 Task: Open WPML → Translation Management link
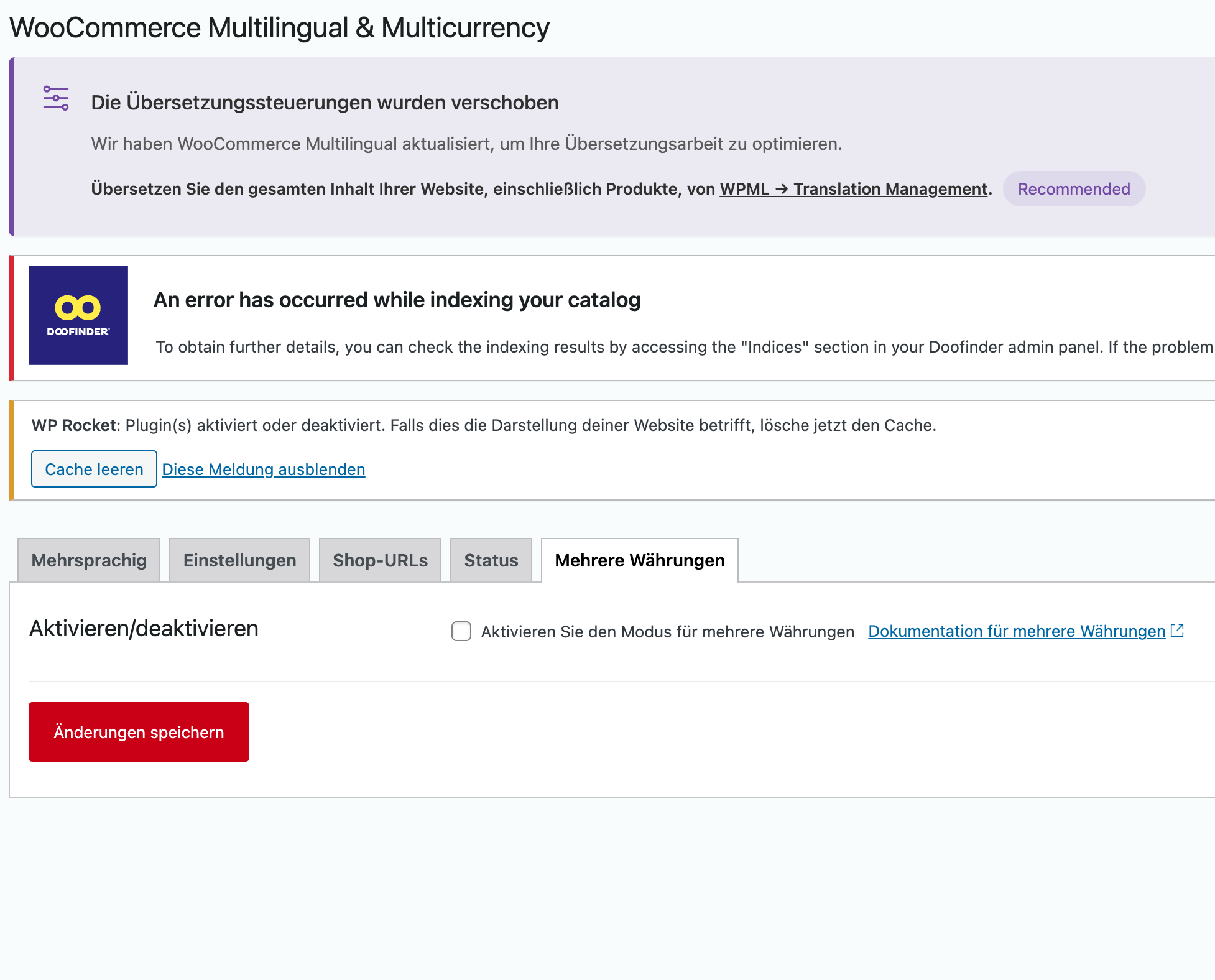pos(854,189)
